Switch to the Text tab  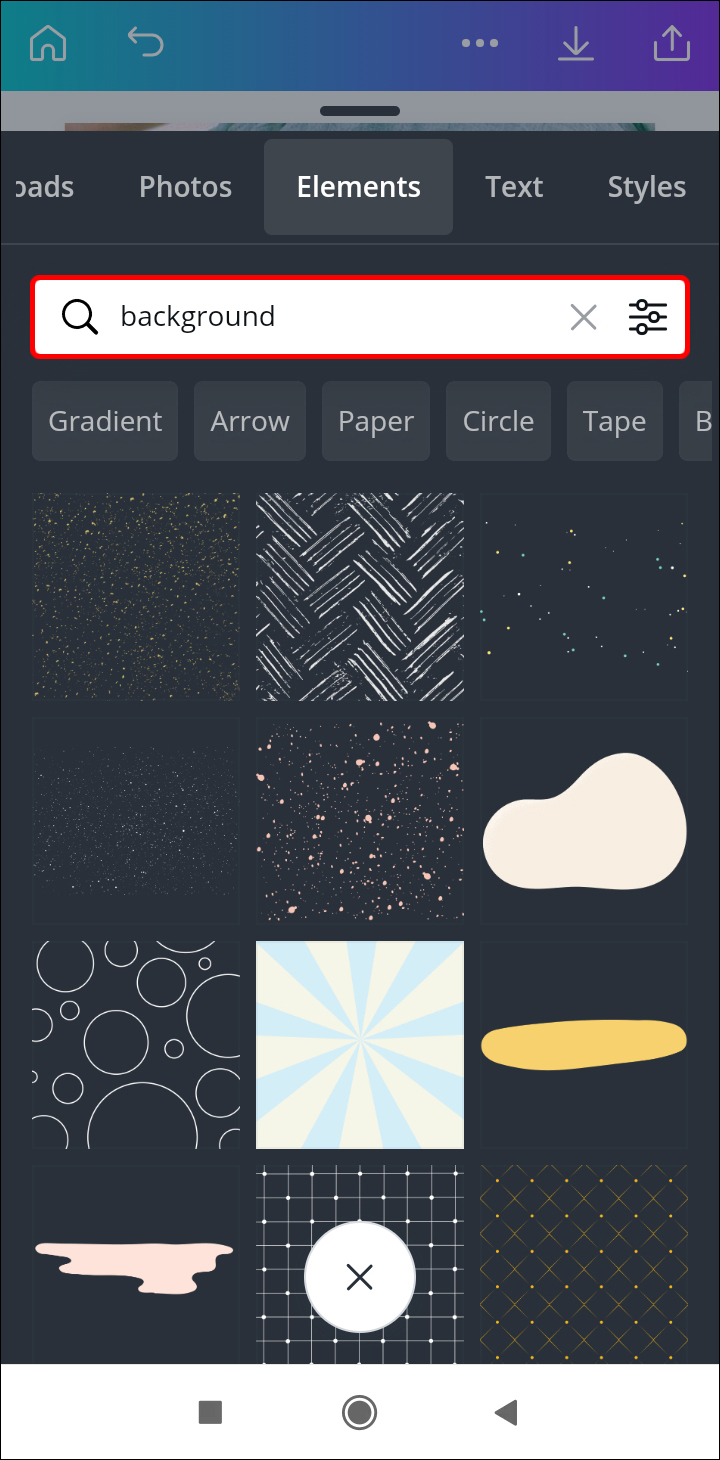click(x=514, y=187)
